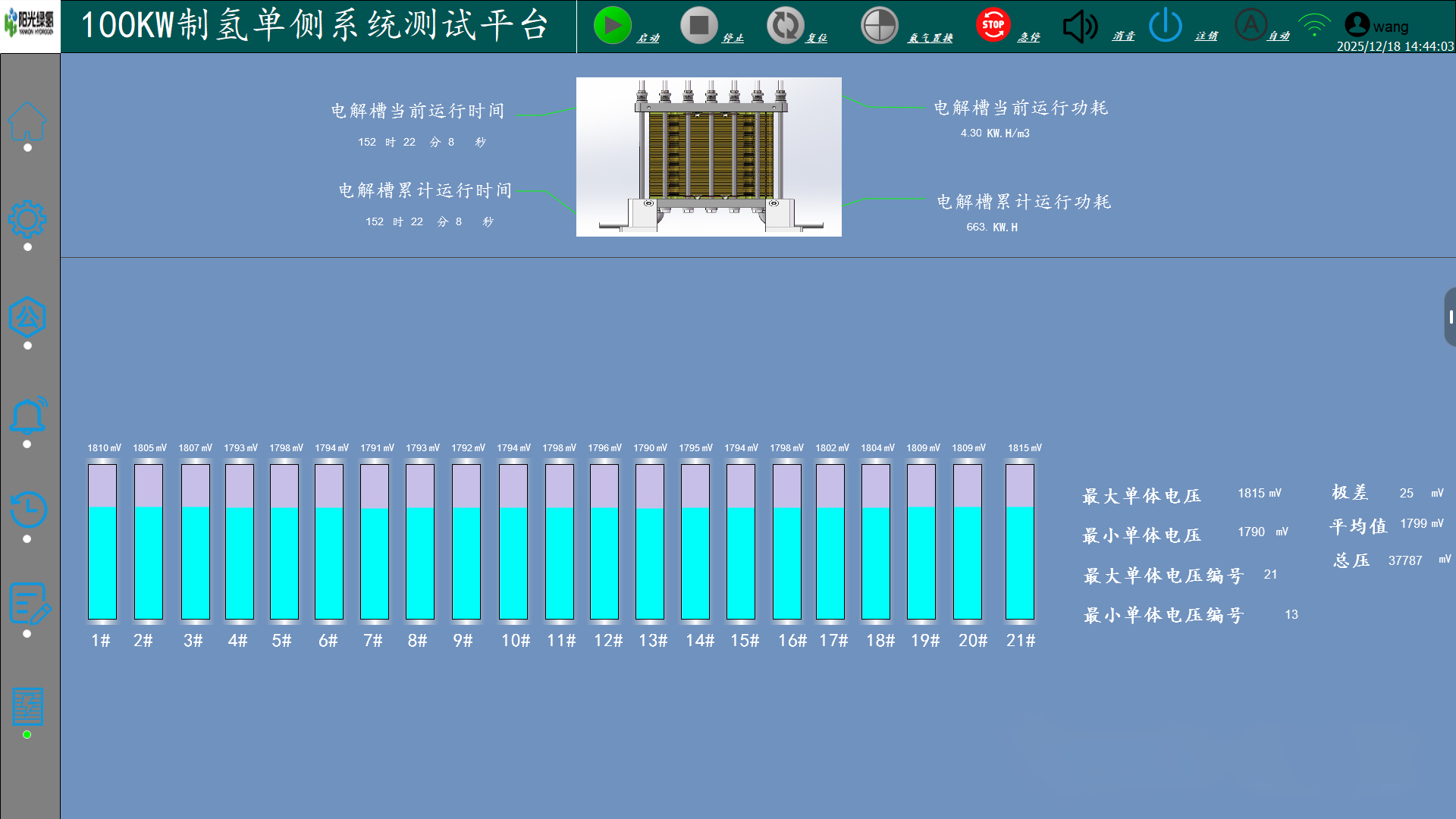Click the 复位 reset circular arrows icon
The image size is (1456, 819).
tap(785, 26)
